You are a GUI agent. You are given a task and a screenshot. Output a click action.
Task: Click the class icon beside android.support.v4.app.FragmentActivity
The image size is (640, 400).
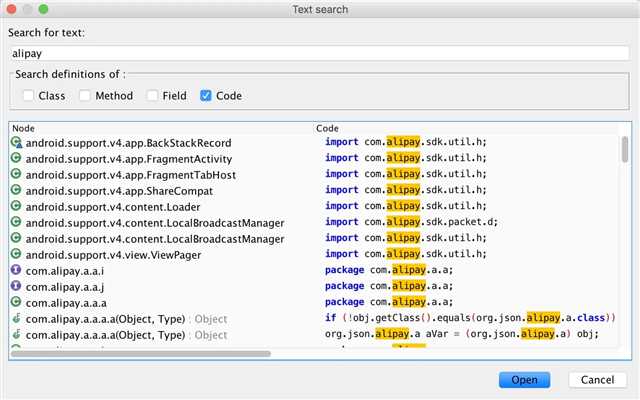click(x=16, y=158)
